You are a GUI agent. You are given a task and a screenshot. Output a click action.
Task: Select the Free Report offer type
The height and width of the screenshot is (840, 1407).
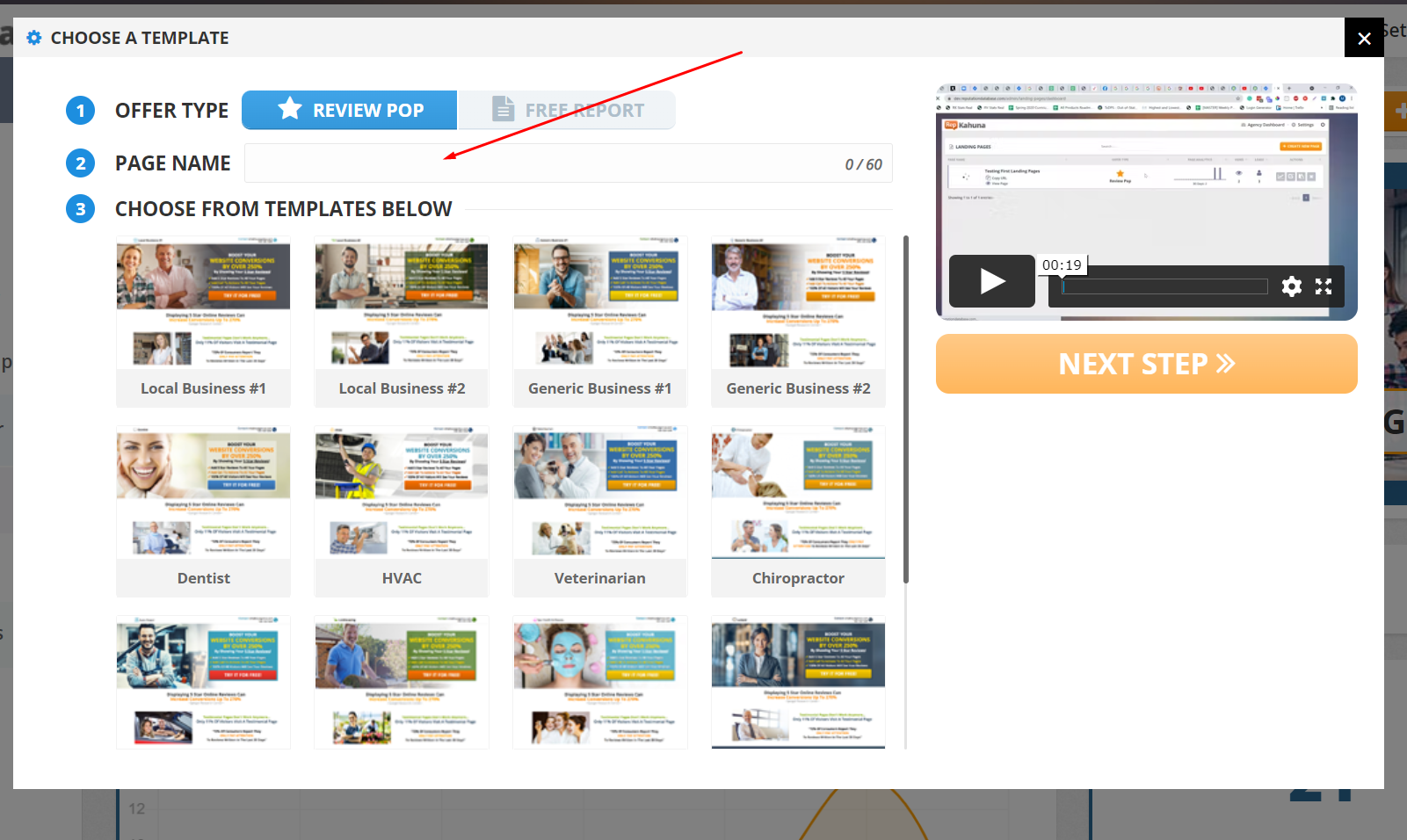567,110
